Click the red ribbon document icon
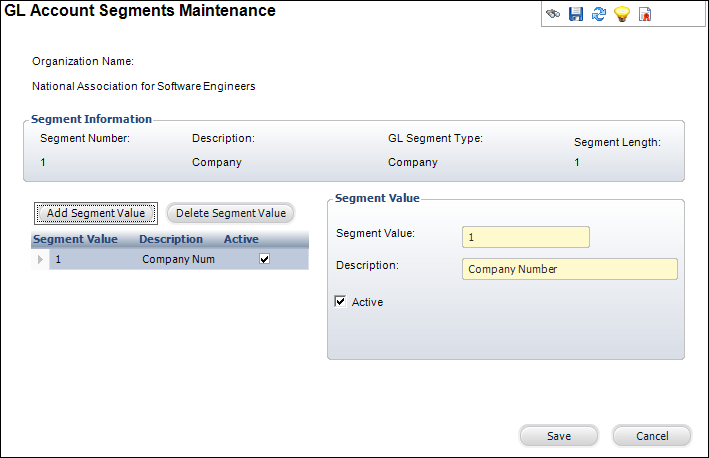 (645, 15)
